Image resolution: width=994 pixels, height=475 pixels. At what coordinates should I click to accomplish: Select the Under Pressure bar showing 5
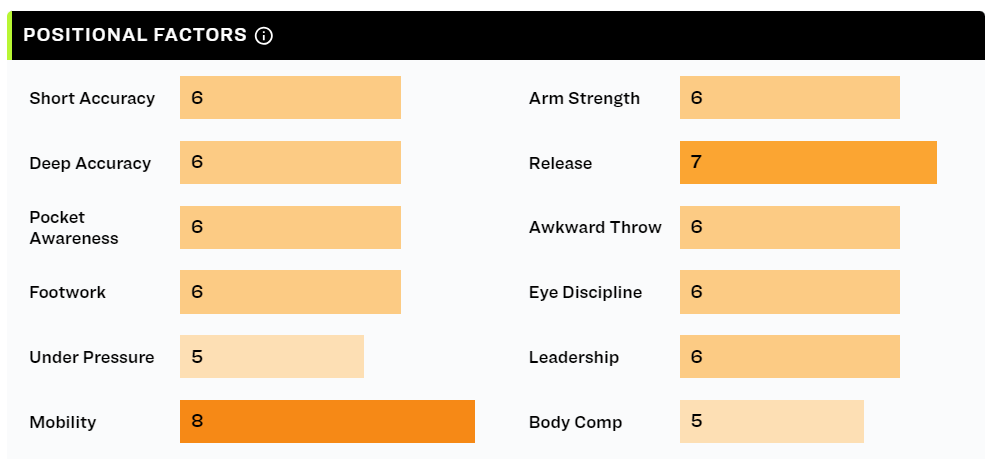point(272,356)
